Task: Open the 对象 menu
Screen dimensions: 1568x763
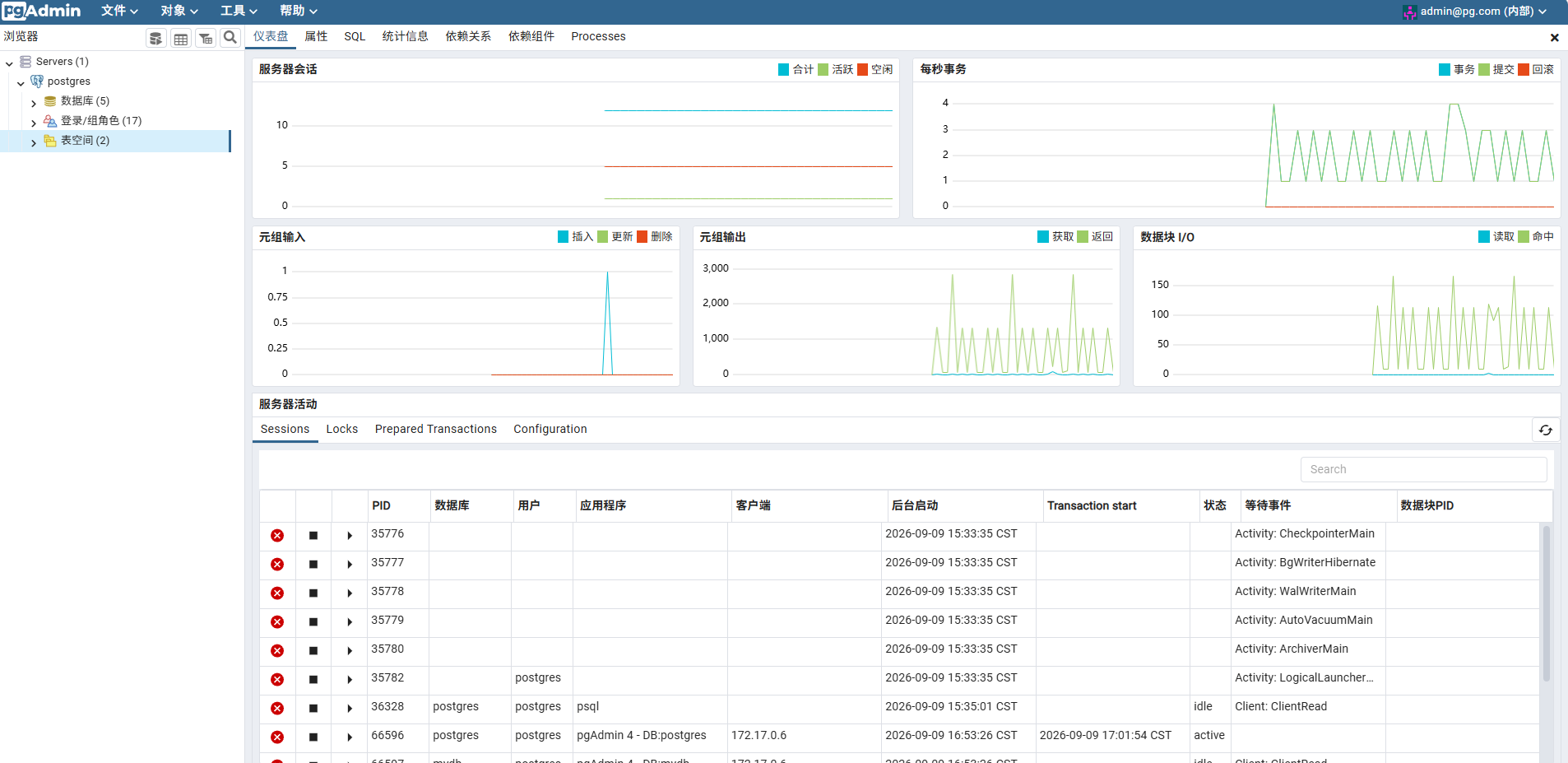Action: 179,11
